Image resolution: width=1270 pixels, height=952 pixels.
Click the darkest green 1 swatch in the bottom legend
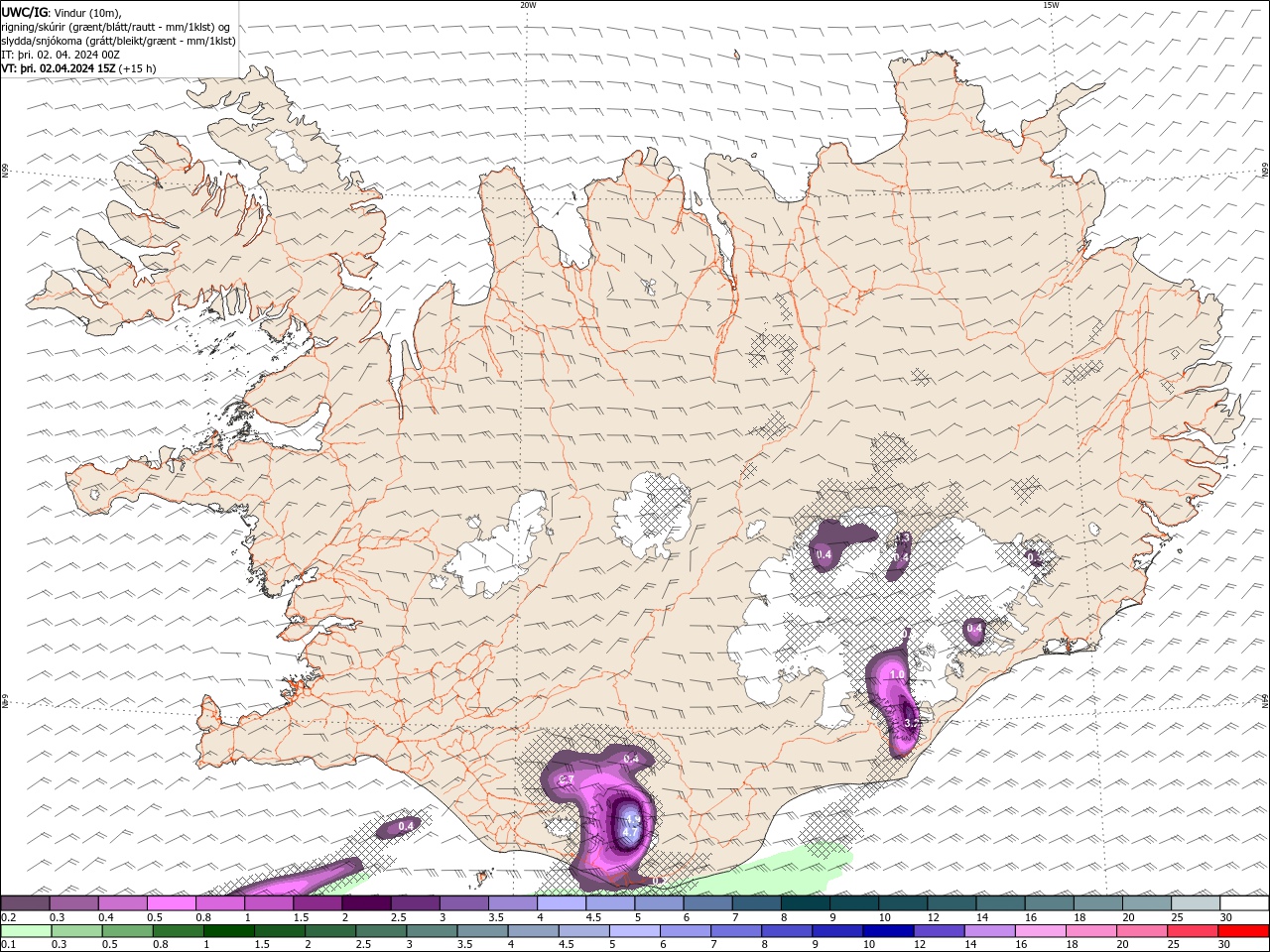click(x=230, y=931)
